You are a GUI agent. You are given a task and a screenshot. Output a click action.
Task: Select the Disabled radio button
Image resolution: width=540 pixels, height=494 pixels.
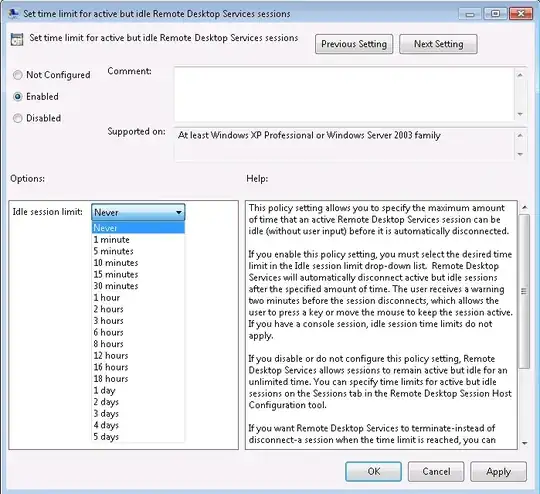[x=18, y=118]
